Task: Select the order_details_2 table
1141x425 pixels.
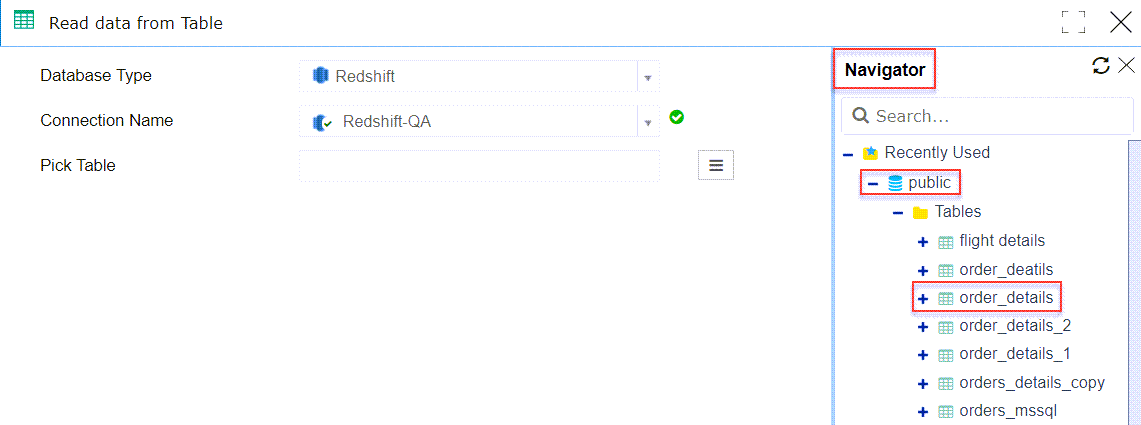Action: tap(1015, 326)
